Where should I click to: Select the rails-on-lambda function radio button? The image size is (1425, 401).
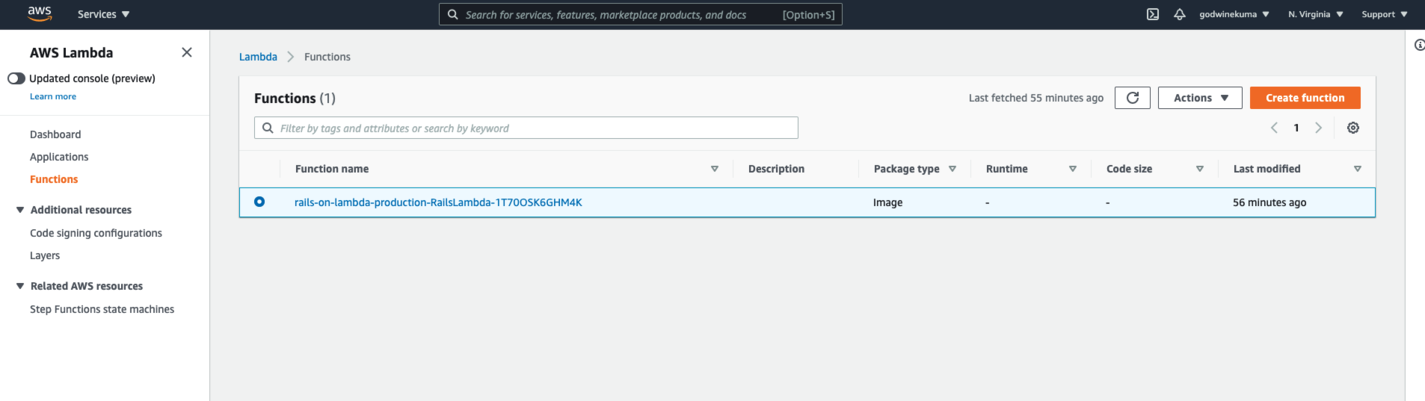click(259, 202)
